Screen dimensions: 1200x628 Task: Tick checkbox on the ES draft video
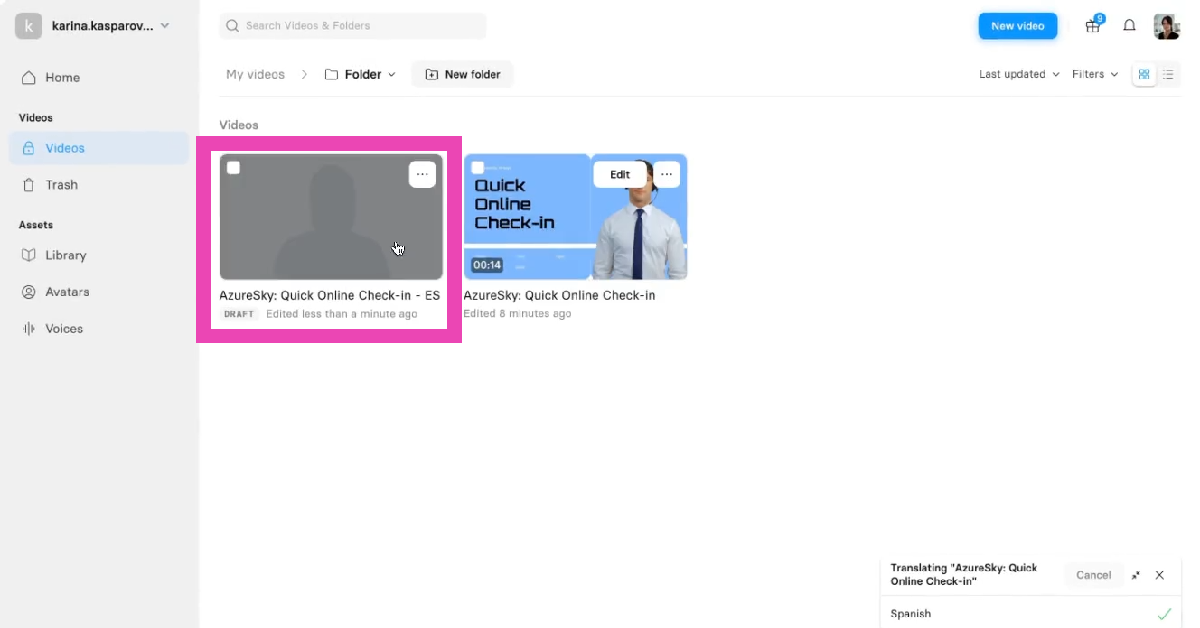233,168
